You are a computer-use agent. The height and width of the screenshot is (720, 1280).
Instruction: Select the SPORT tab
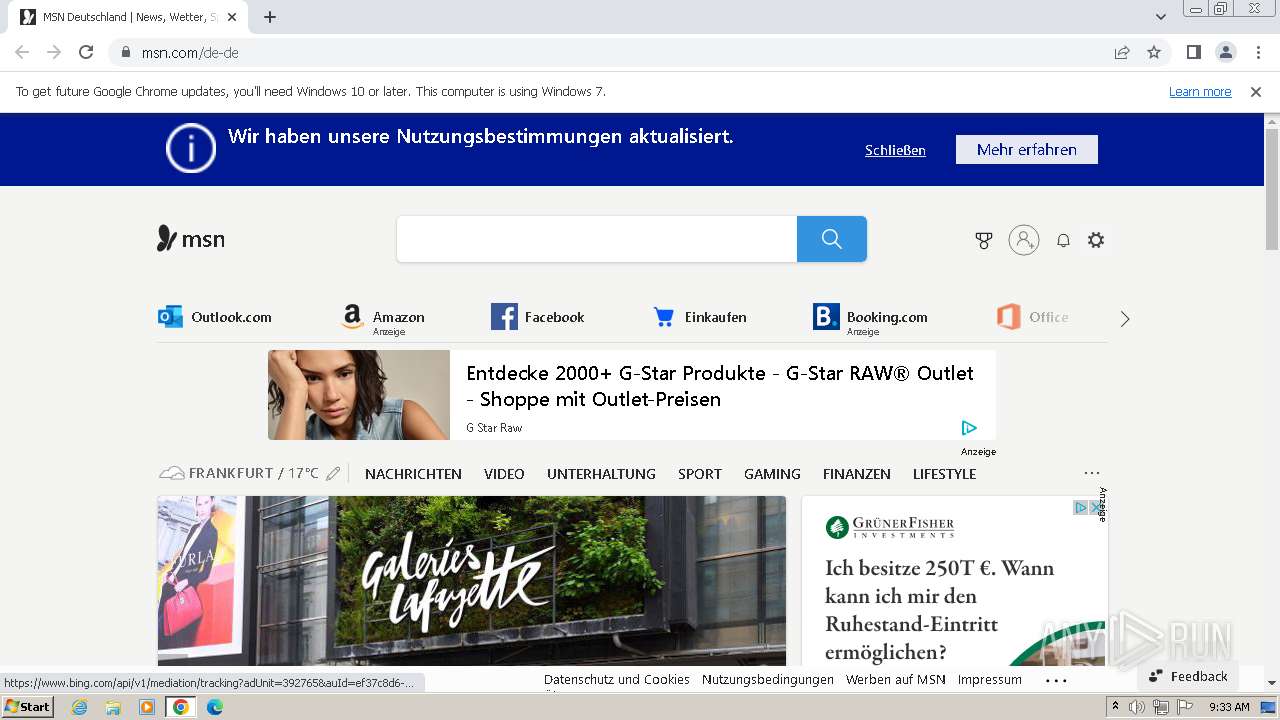point(700,474)
